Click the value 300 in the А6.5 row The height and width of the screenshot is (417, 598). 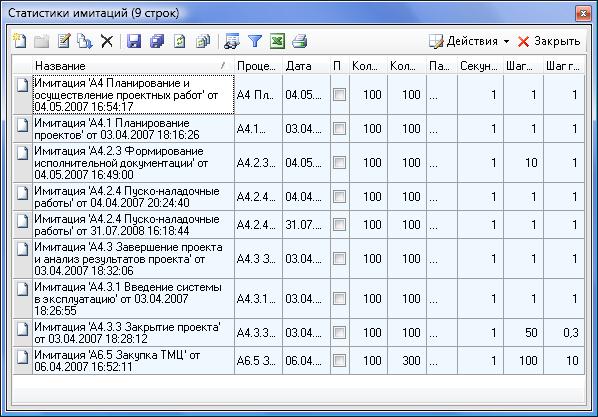pyautogui.click(x=407, y=361)
